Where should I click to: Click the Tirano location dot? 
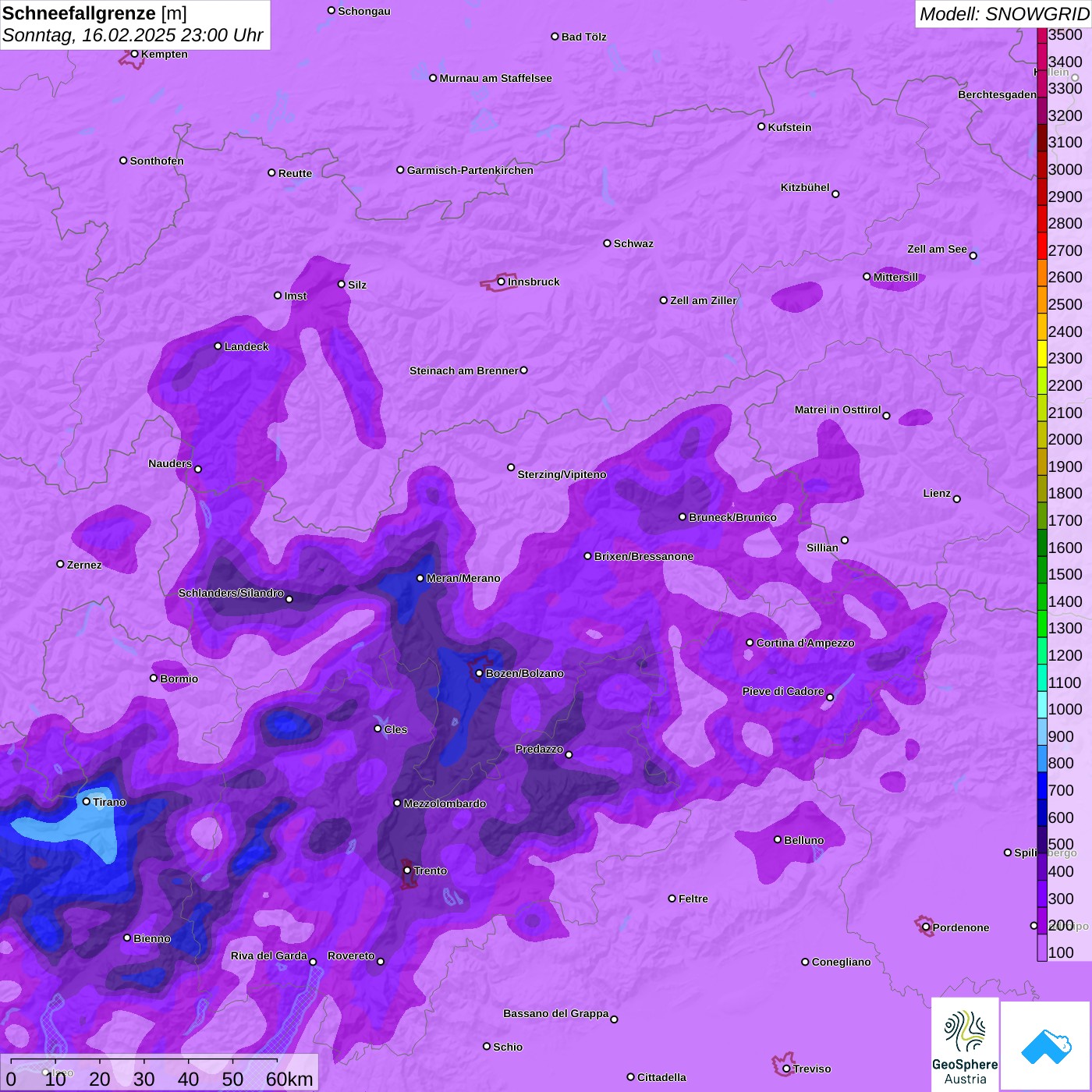(87, 802)
